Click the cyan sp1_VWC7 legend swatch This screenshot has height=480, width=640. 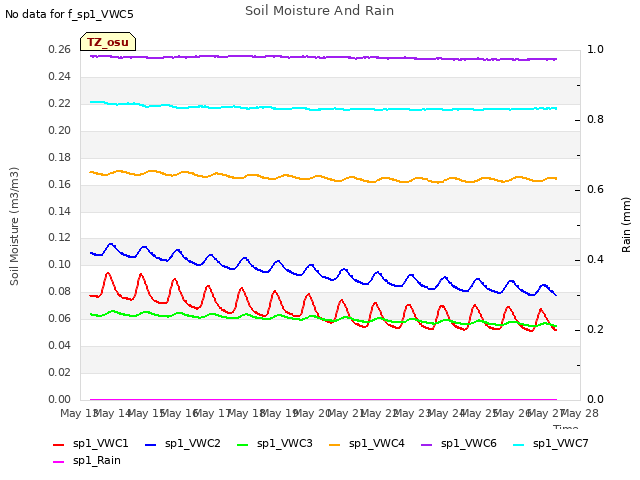click(x=519, y=444)
